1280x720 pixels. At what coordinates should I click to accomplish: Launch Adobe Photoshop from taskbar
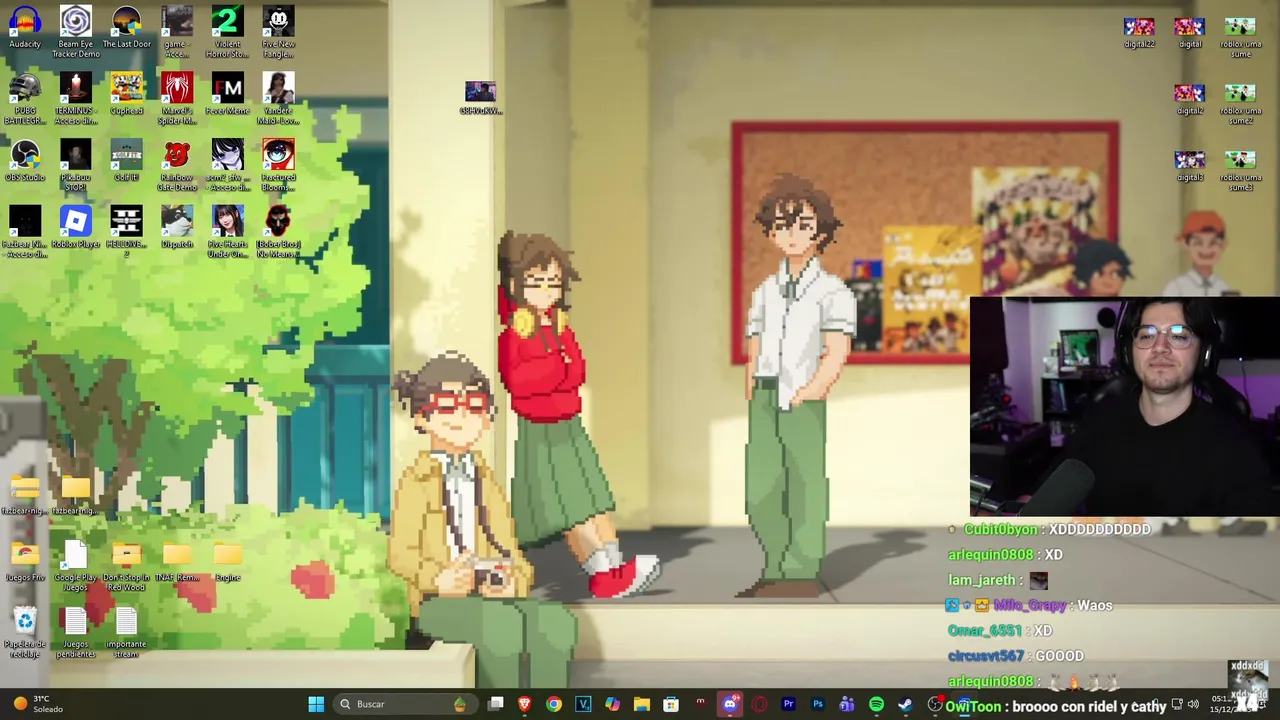(x=818, y=704)
